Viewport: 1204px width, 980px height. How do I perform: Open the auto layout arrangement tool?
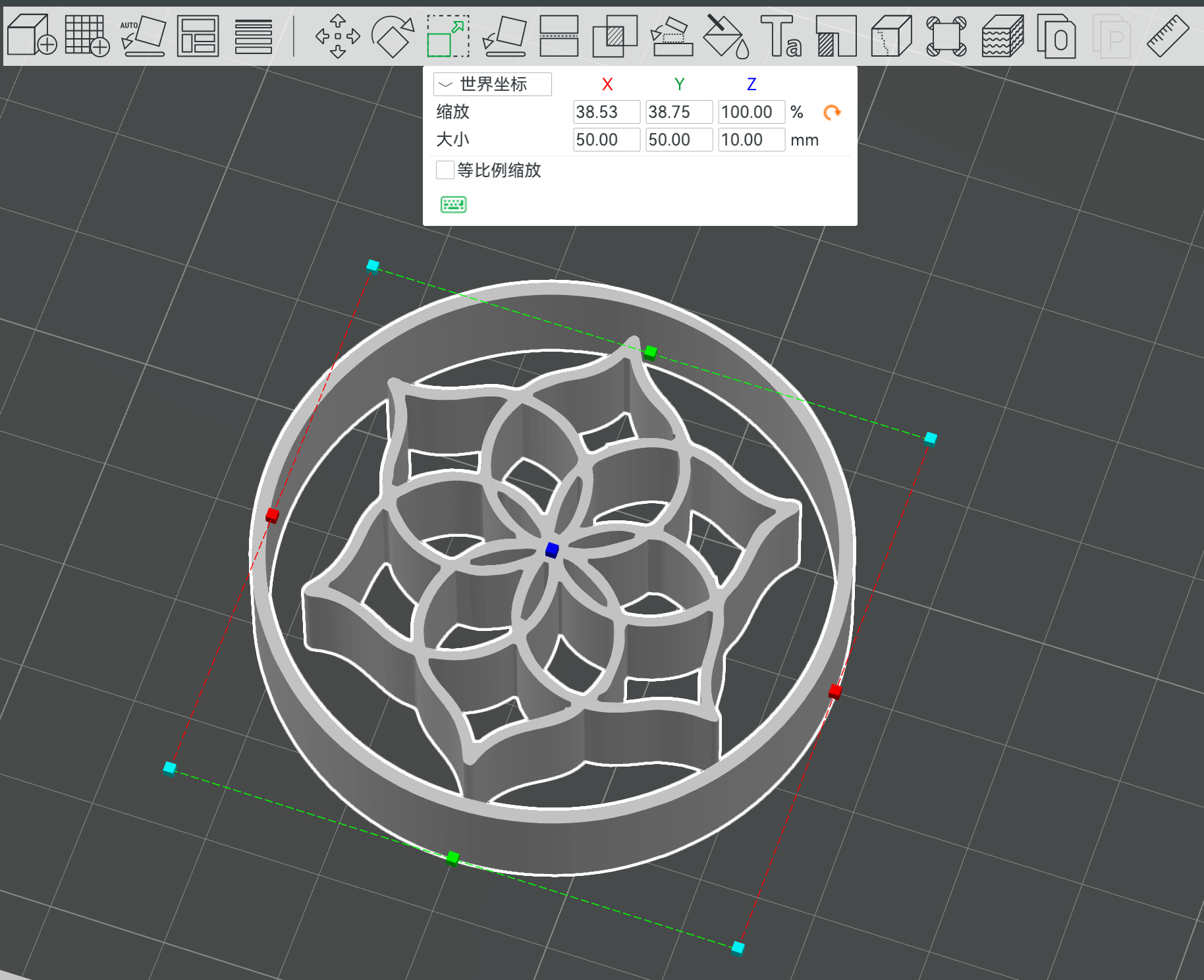pos(198,36)
